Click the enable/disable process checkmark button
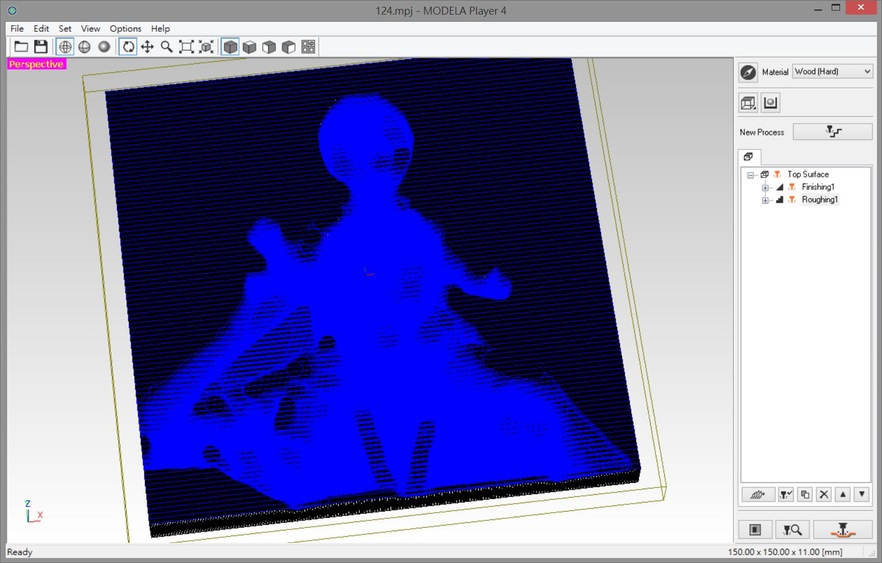This screenshot has width=882, height=563. tap(786, 494)
